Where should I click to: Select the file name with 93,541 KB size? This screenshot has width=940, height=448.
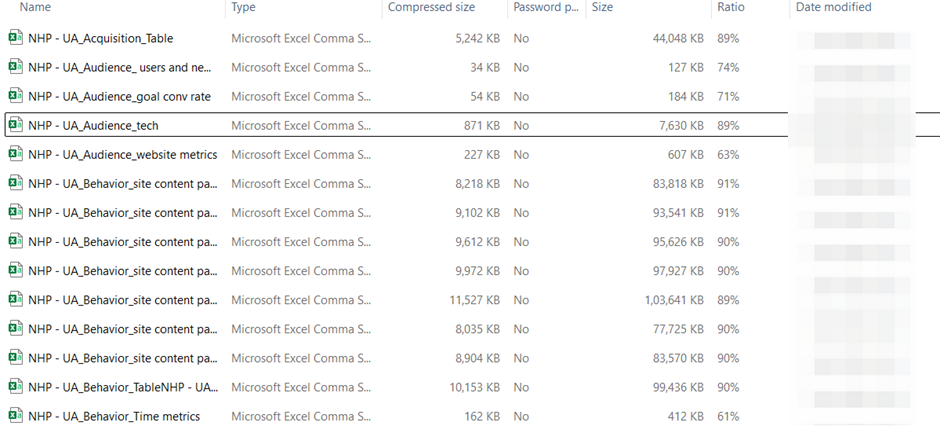[x=122, y=213]
